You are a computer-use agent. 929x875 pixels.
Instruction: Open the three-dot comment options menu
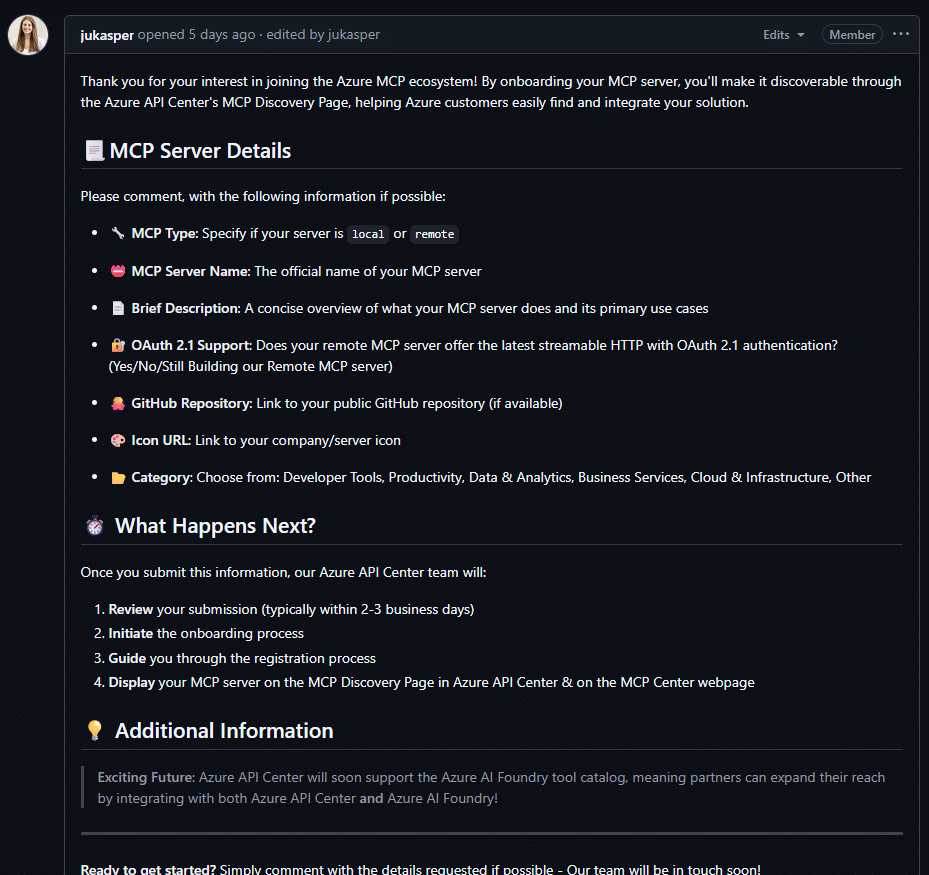(x=901, y=34)
